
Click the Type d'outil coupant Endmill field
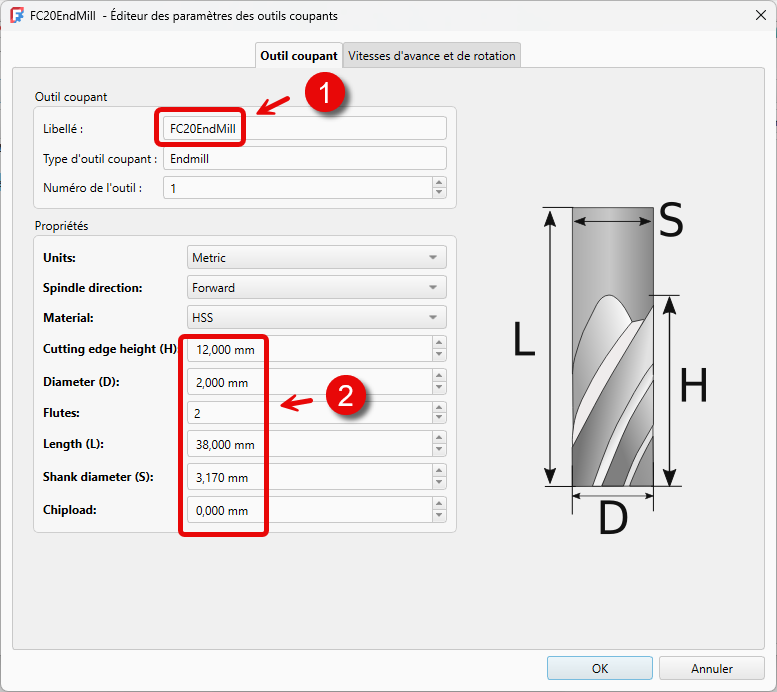pyautogui.click(x=305, y=159)
